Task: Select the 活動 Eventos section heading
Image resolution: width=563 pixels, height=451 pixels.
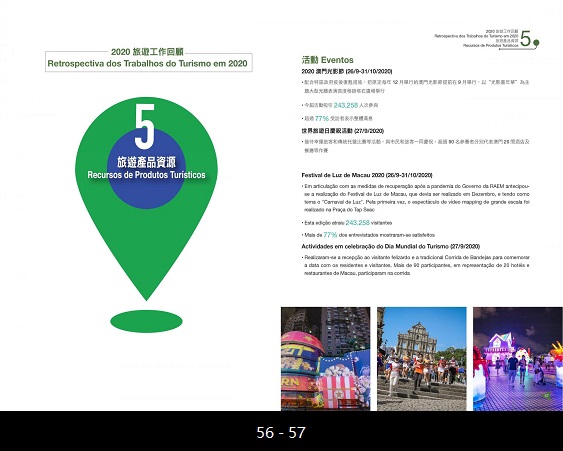Action: coord(327,60)
